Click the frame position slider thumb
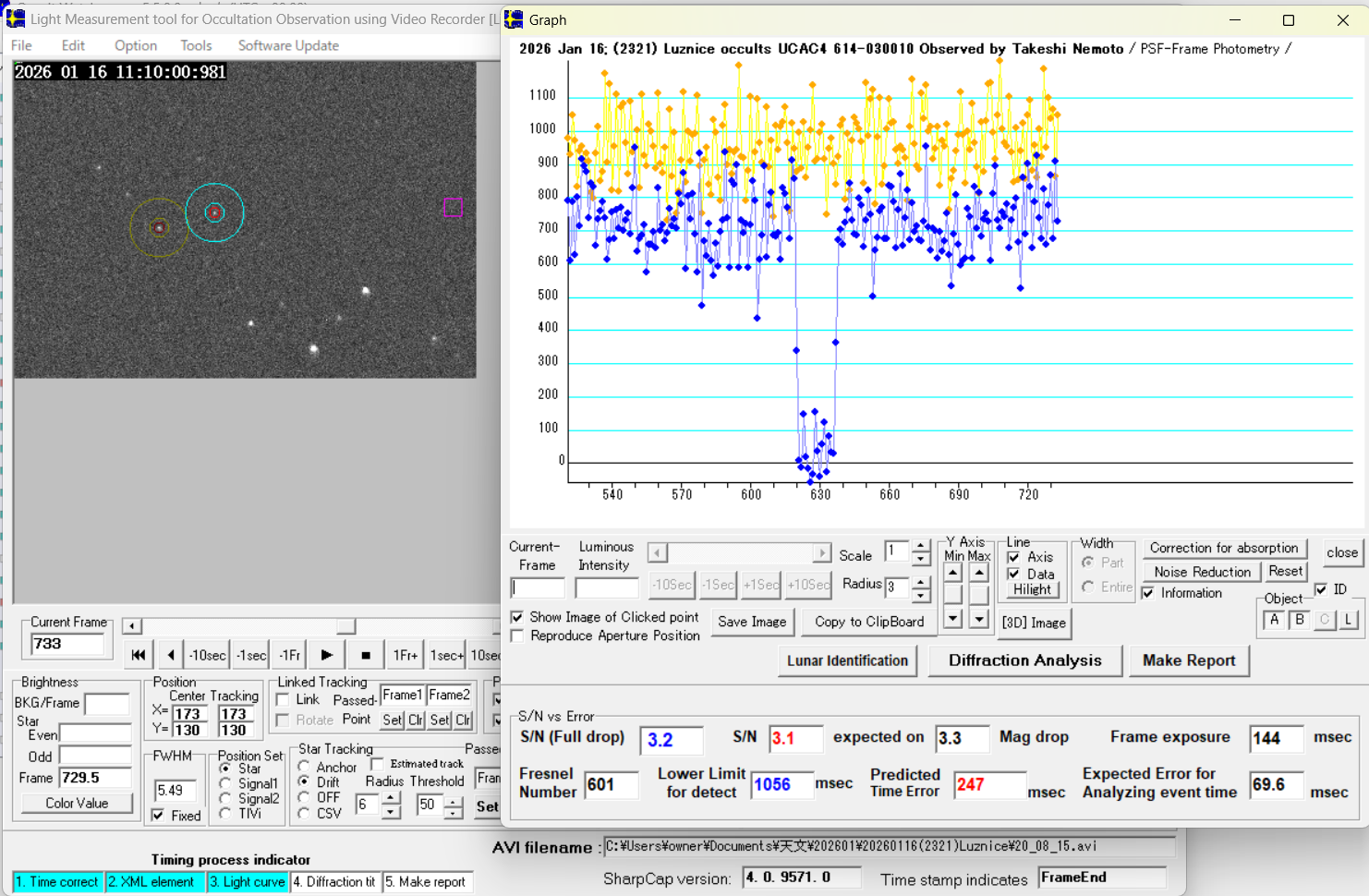 [x=345, y=626]
